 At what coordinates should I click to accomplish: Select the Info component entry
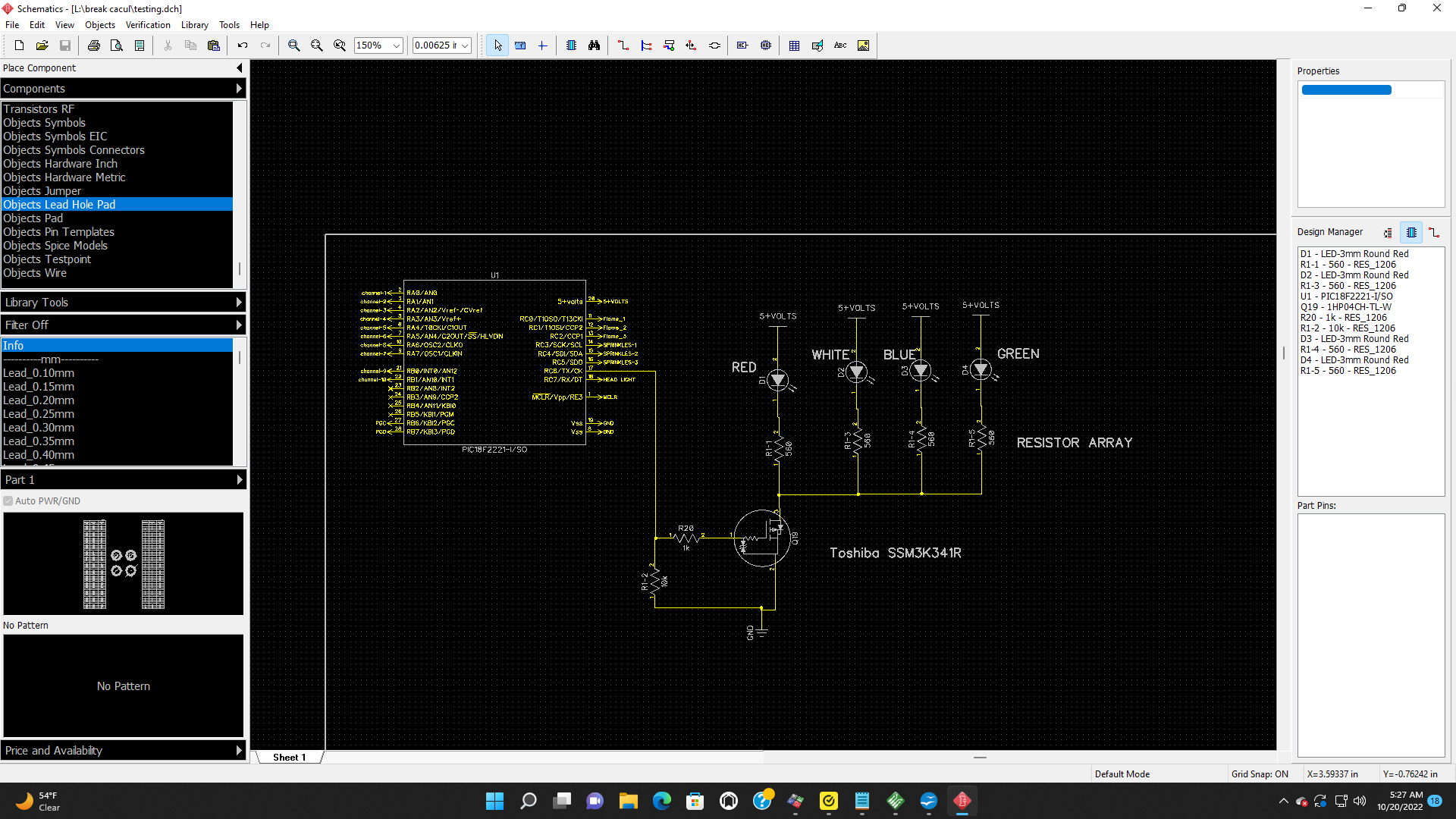pyautogui.click(x=118, y=346)
